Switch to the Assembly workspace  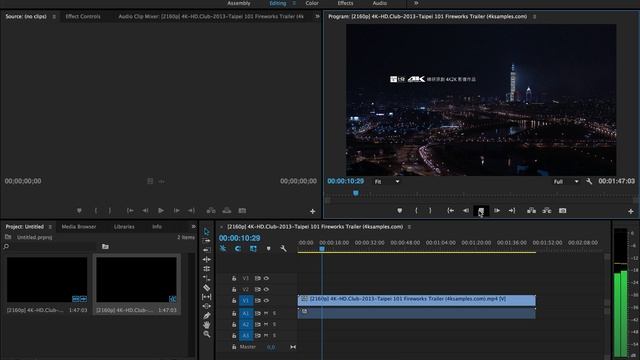(x=239, y=3)
